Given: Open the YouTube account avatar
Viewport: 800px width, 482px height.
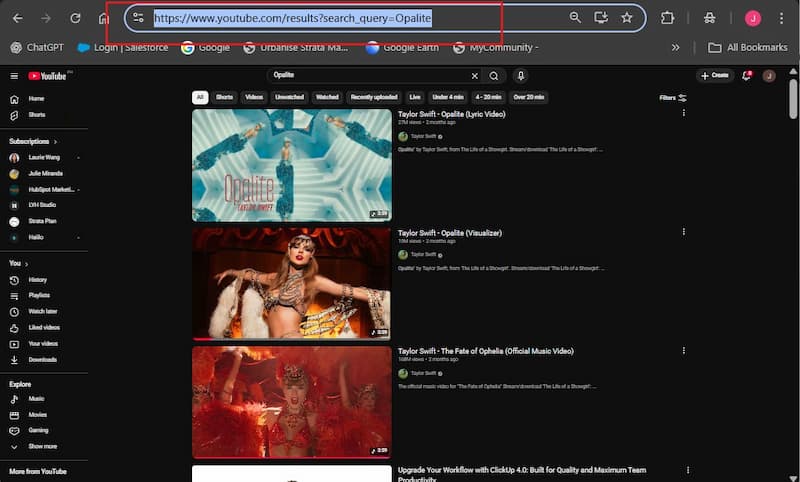Looking at the screenshot, I should 769,76.
